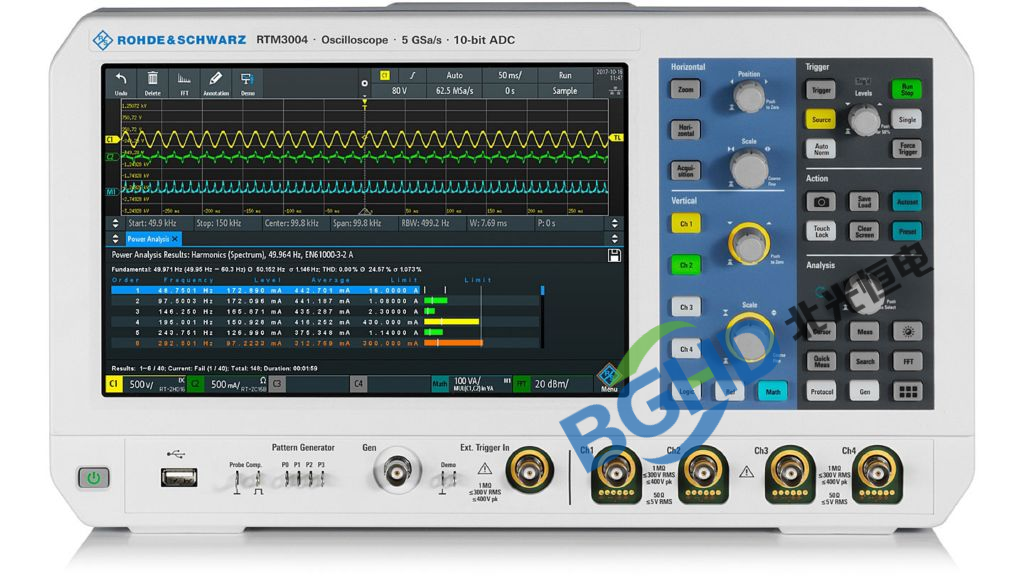Open the Sample acquisition mode field
Viewport: 1024px width, 576px height.
565,91
